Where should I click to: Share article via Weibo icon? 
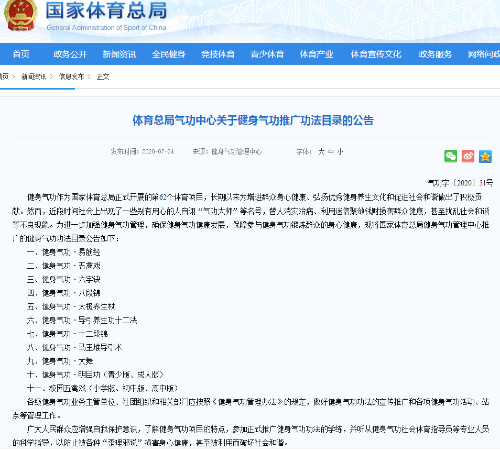tap(468, 156)
